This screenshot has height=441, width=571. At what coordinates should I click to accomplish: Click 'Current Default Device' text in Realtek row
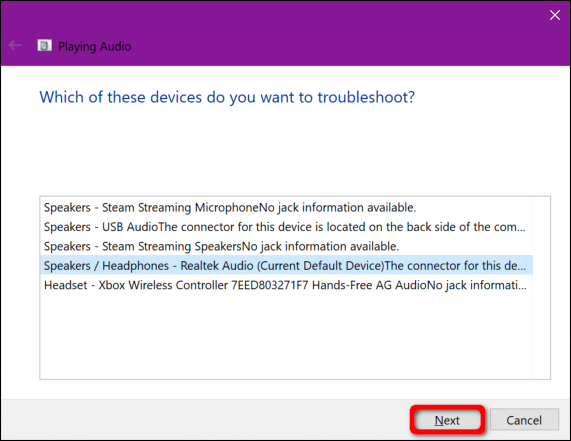coord(320,266)
